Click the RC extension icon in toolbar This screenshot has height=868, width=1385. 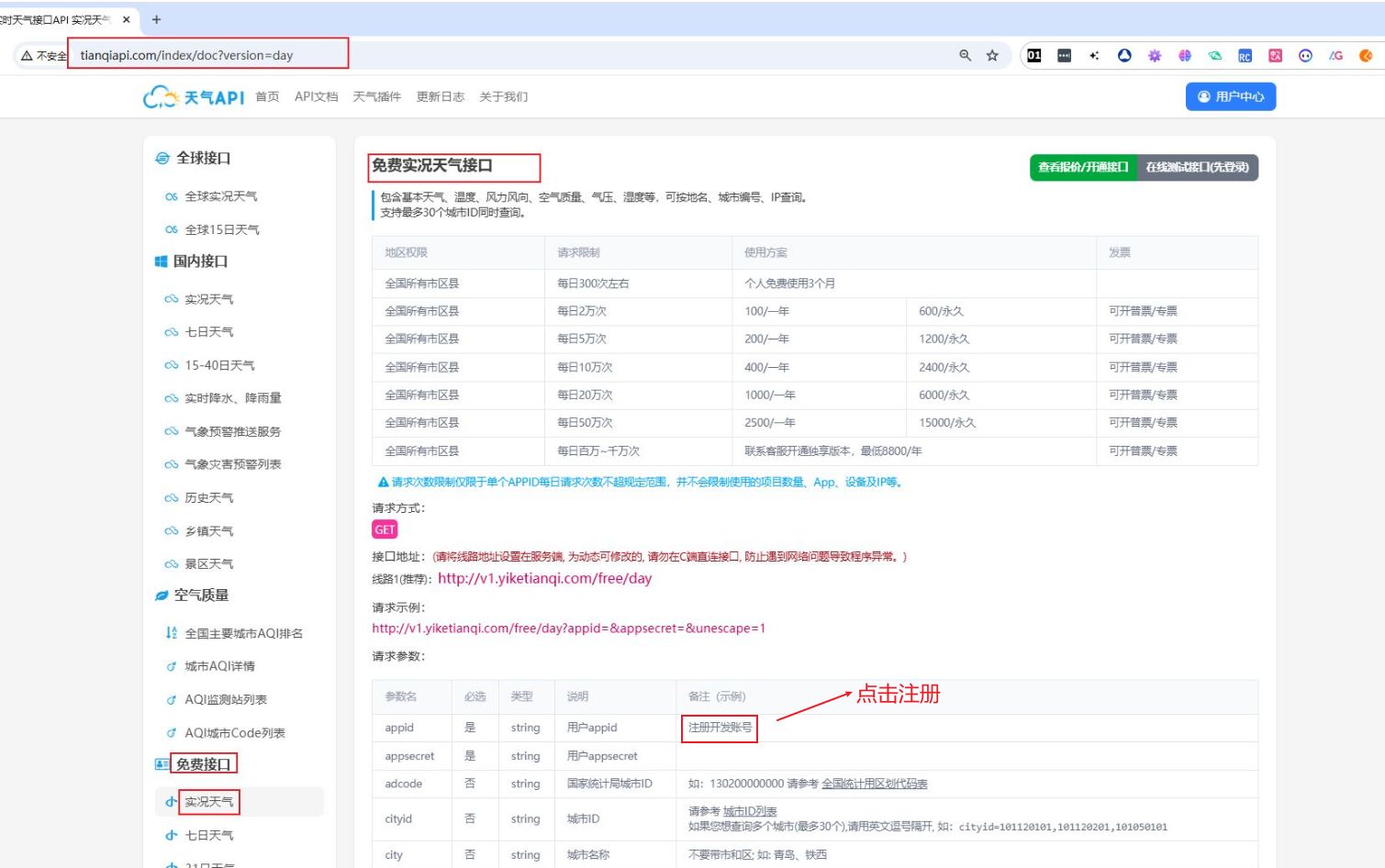point(1245,56)
